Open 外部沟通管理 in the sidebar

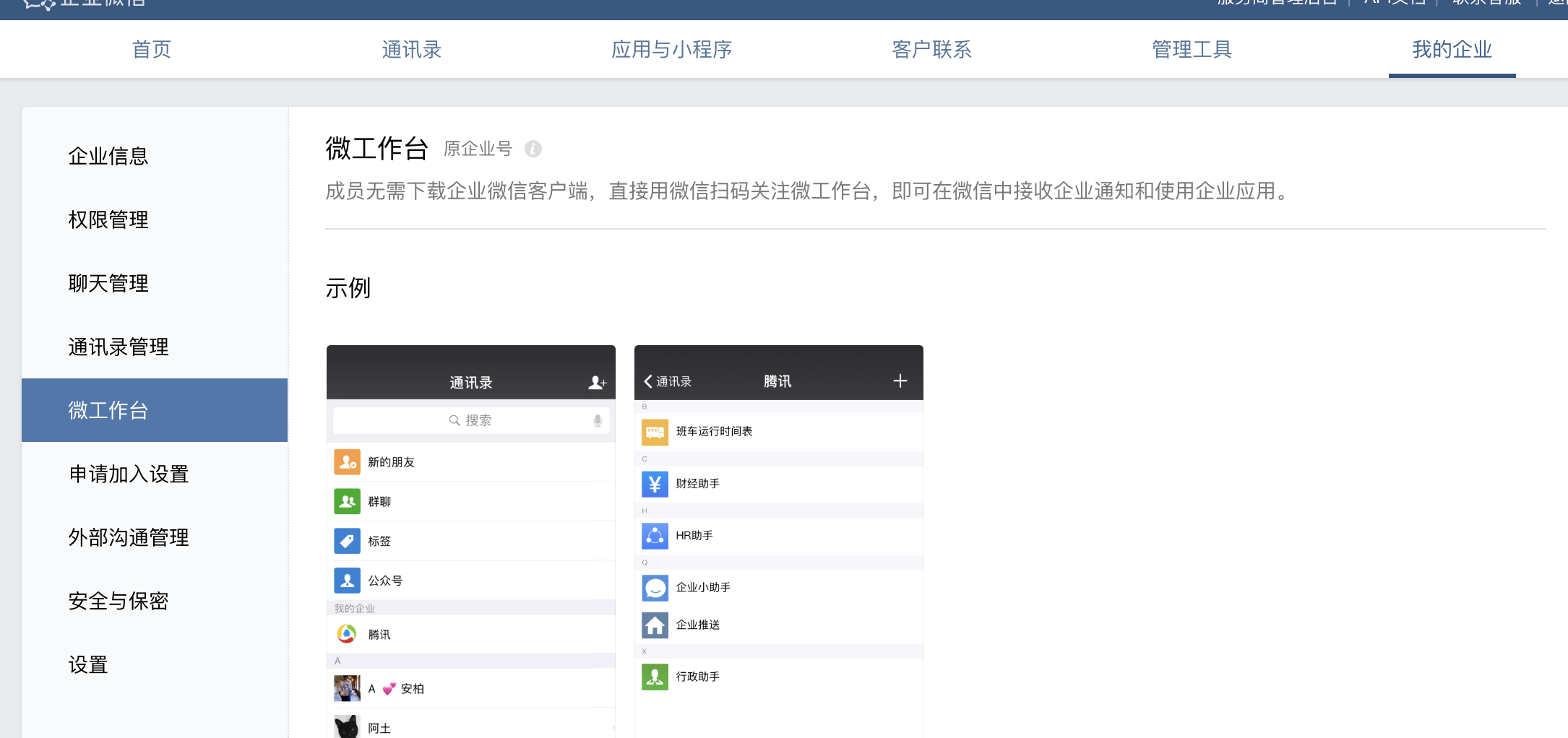pyautogui.click(x=155, y=537)
